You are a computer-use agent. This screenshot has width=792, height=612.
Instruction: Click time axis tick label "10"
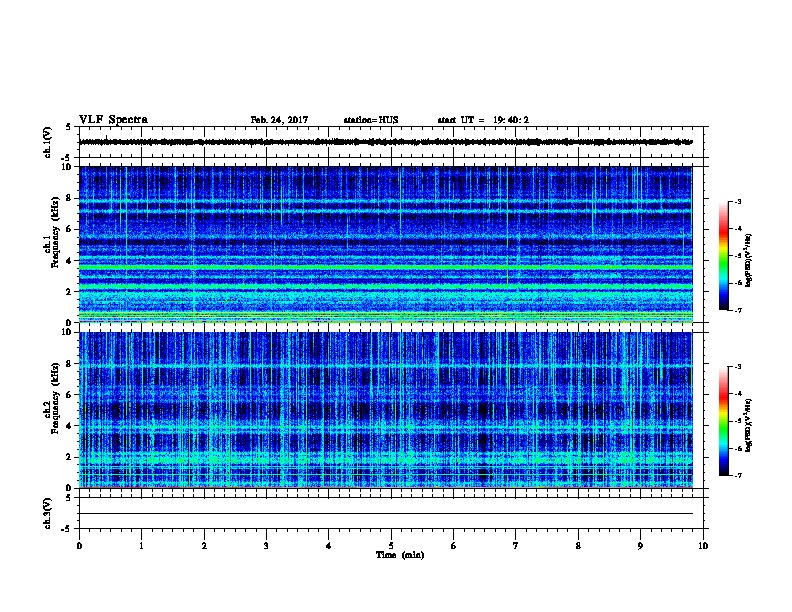click(703, 546)
